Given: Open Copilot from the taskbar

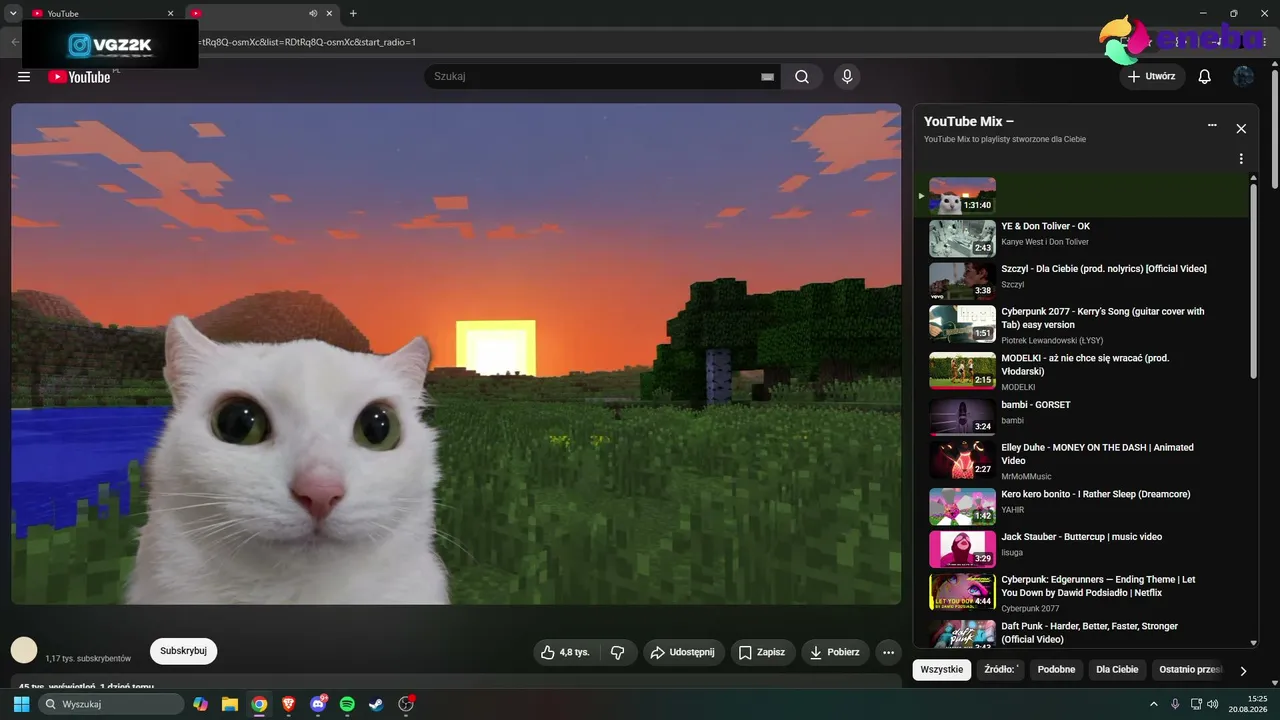Looking at the screenshot, I should click(x=201, y=704).
